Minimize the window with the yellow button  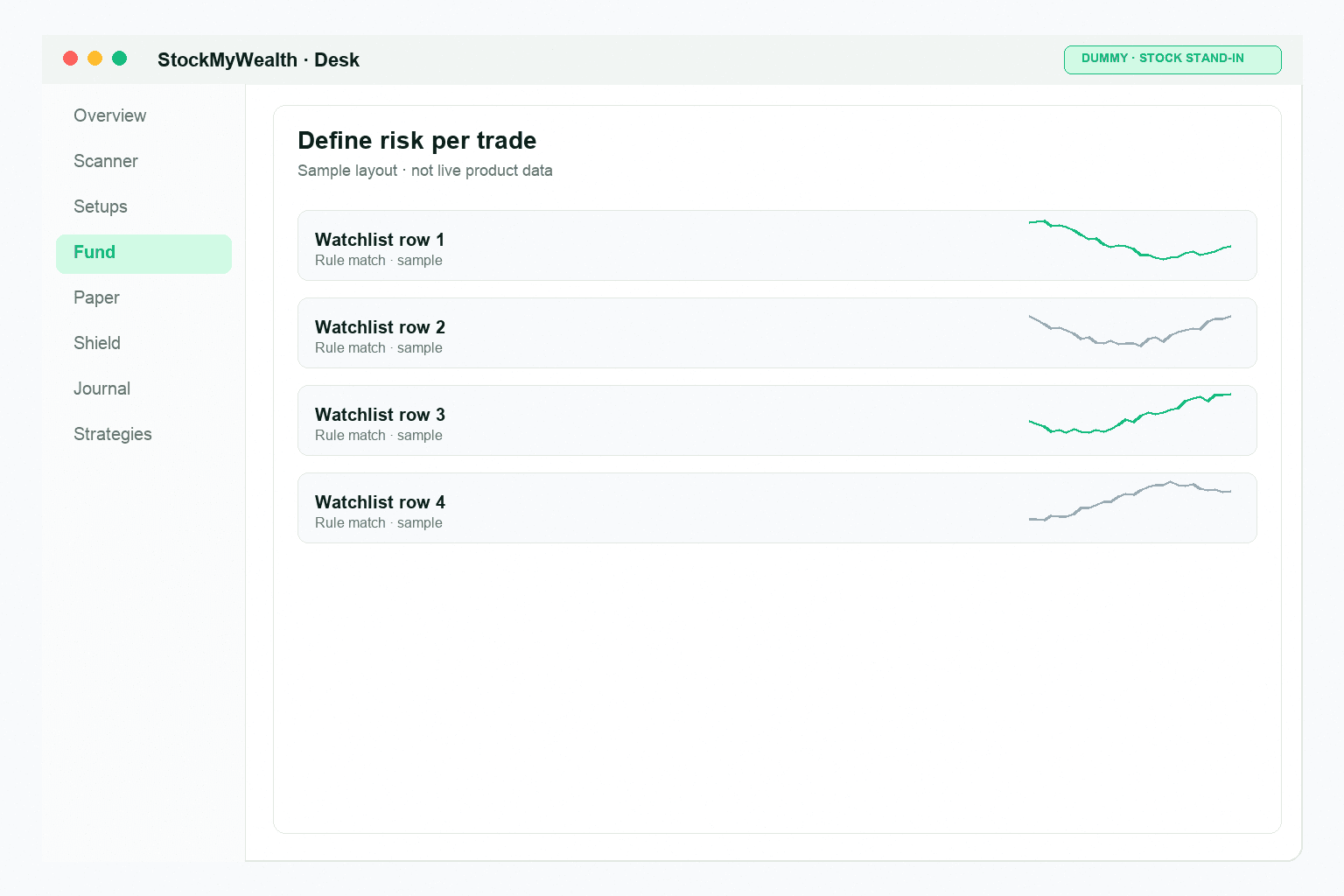pyautogui.click(x=95, y=59)
